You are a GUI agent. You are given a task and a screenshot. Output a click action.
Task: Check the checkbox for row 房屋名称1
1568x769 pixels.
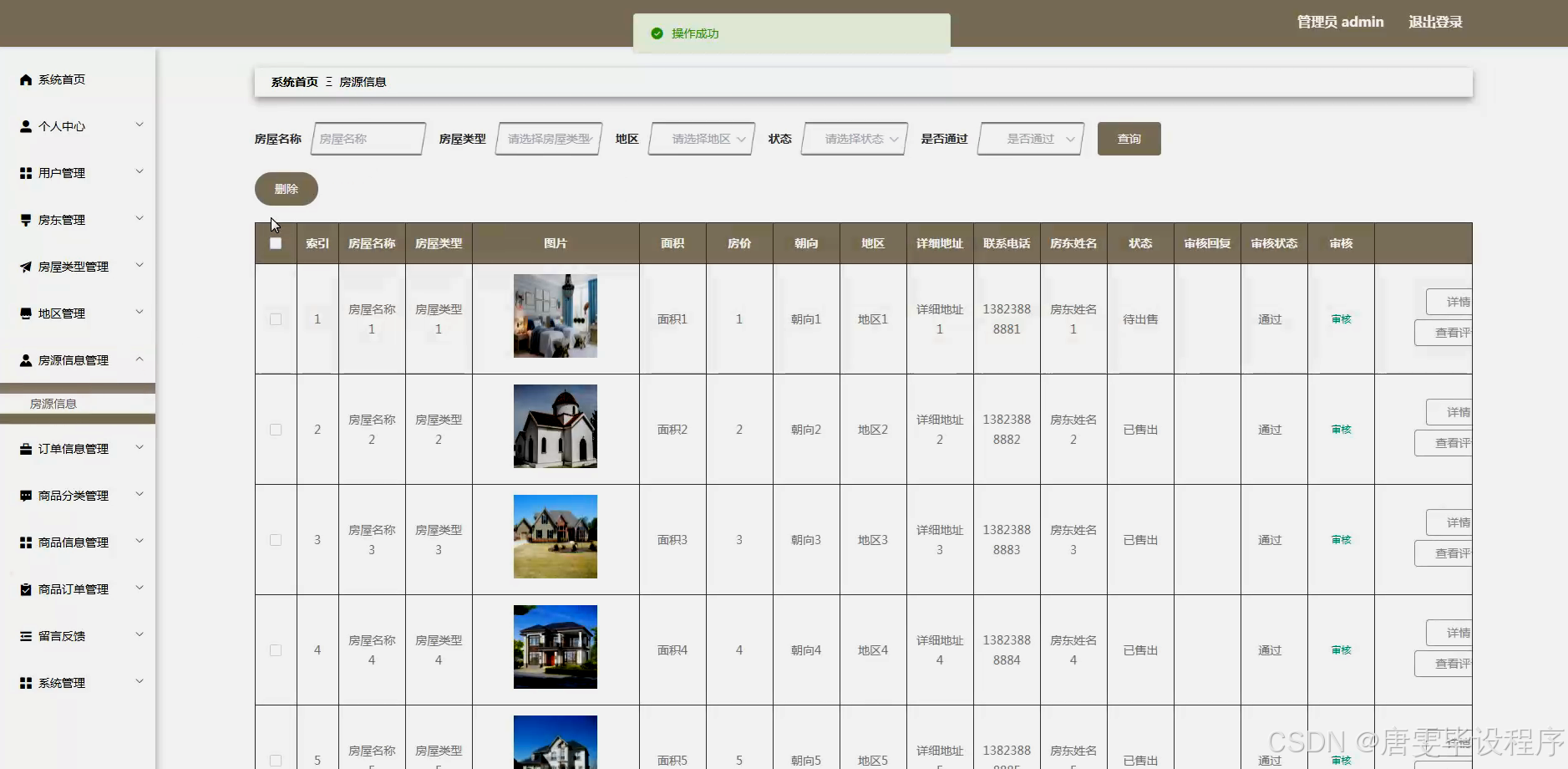tap(276, 319)
